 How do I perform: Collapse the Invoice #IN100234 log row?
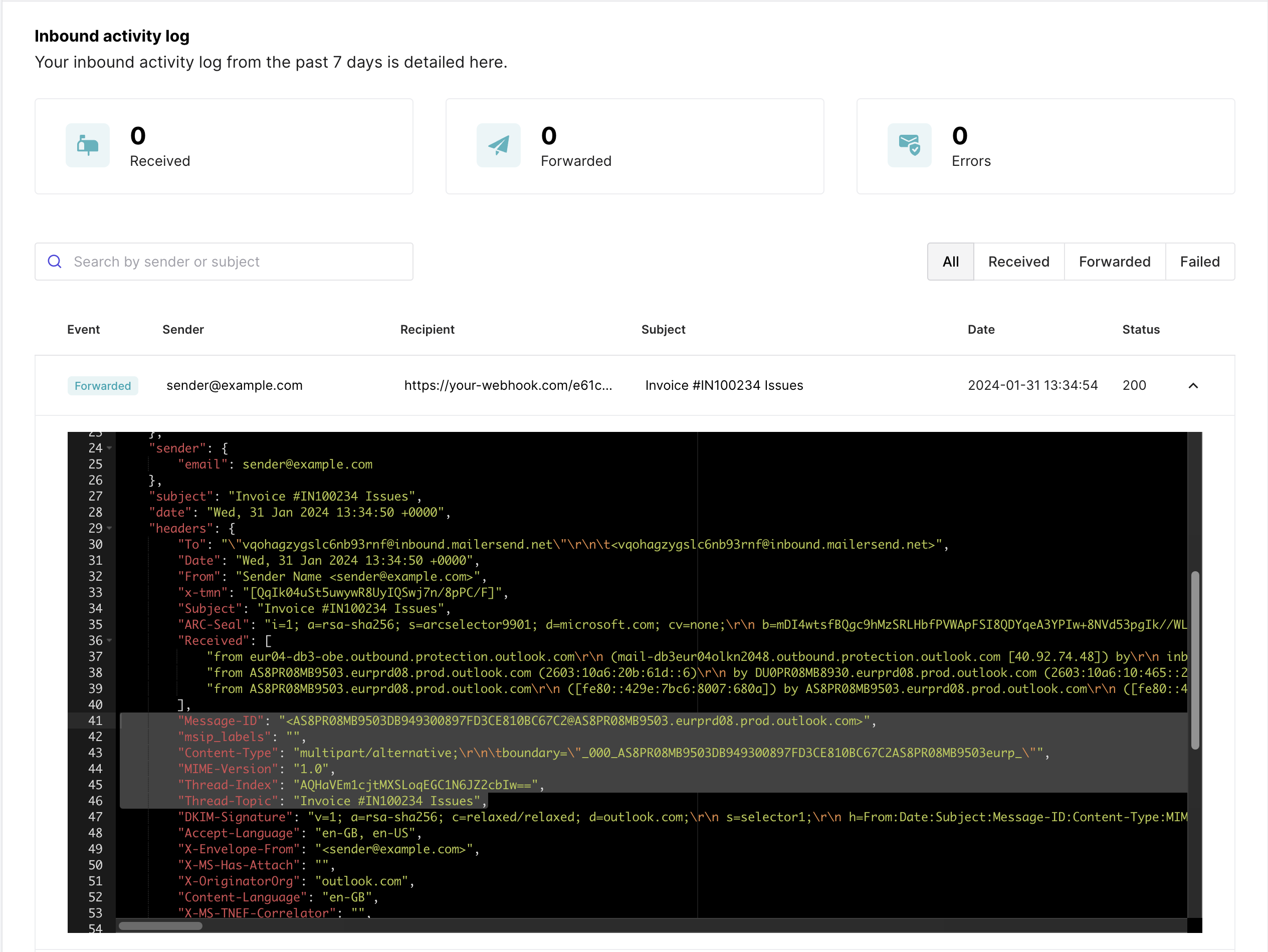coord(1193,386)
